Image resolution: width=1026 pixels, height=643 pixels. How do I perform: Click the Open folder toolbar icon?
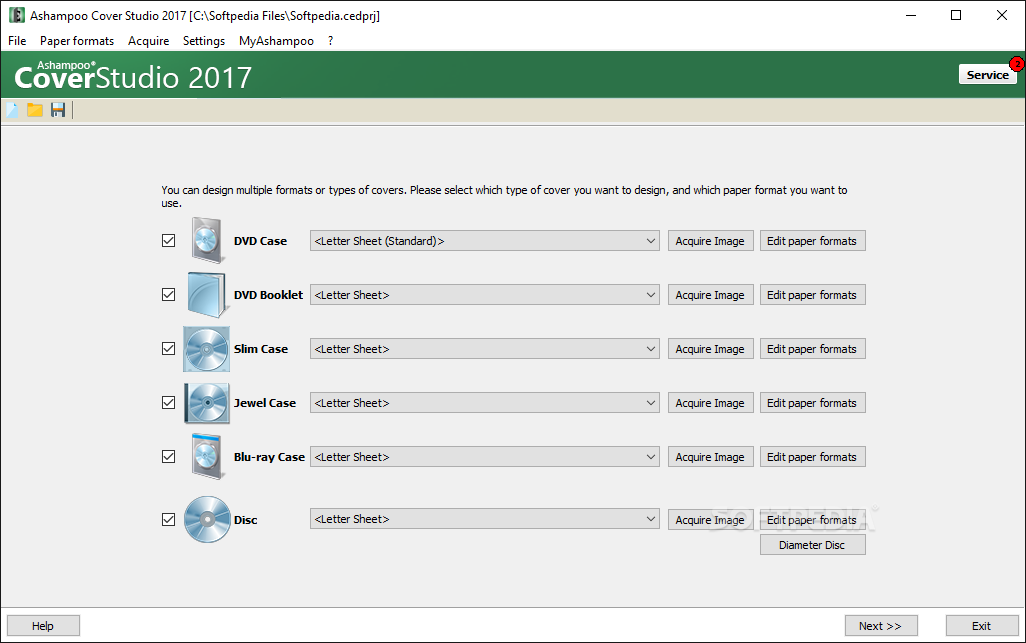(x=35, y=110)
